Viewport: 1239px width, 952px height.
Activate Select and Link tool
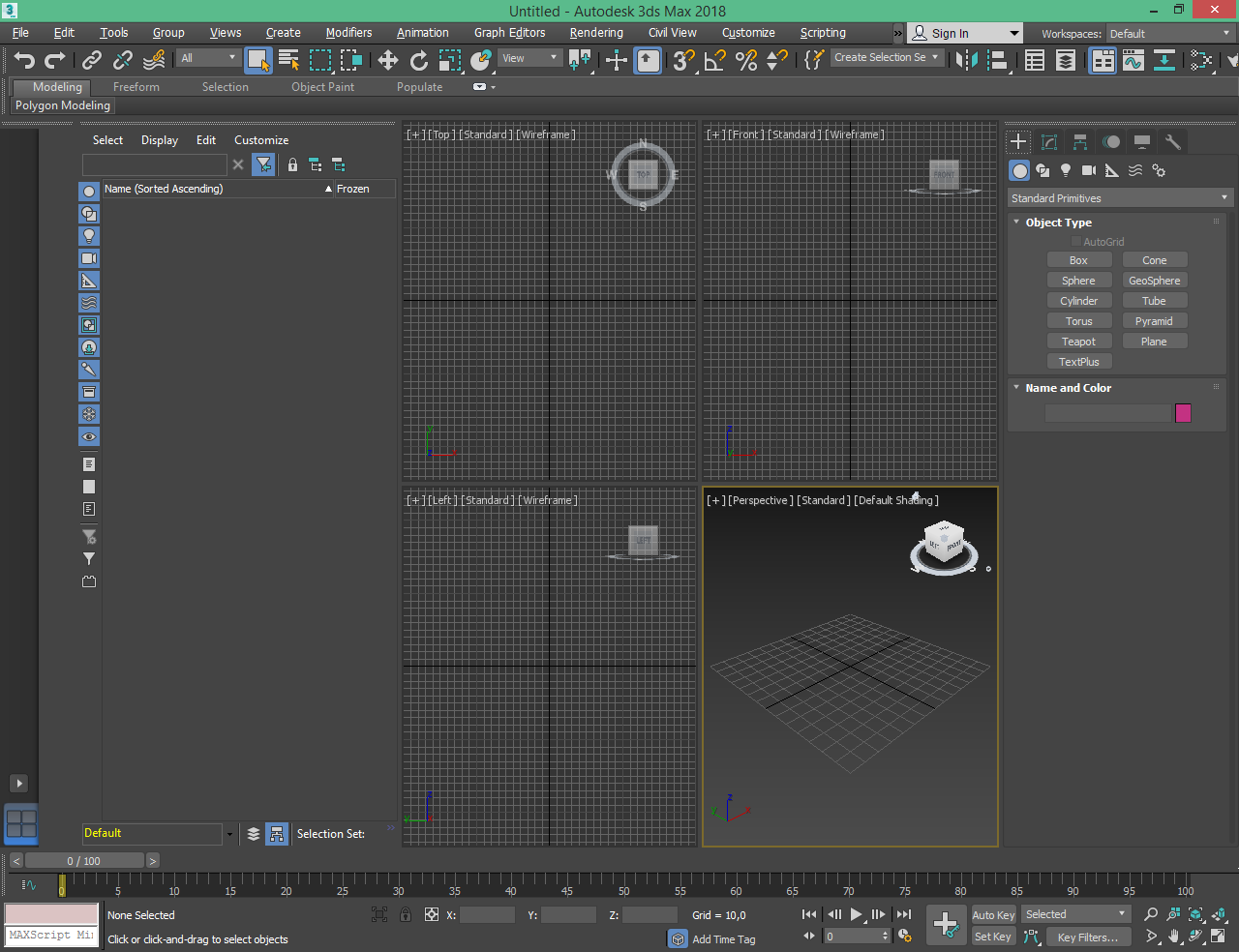pyautogui.click(x=92, y=60)
